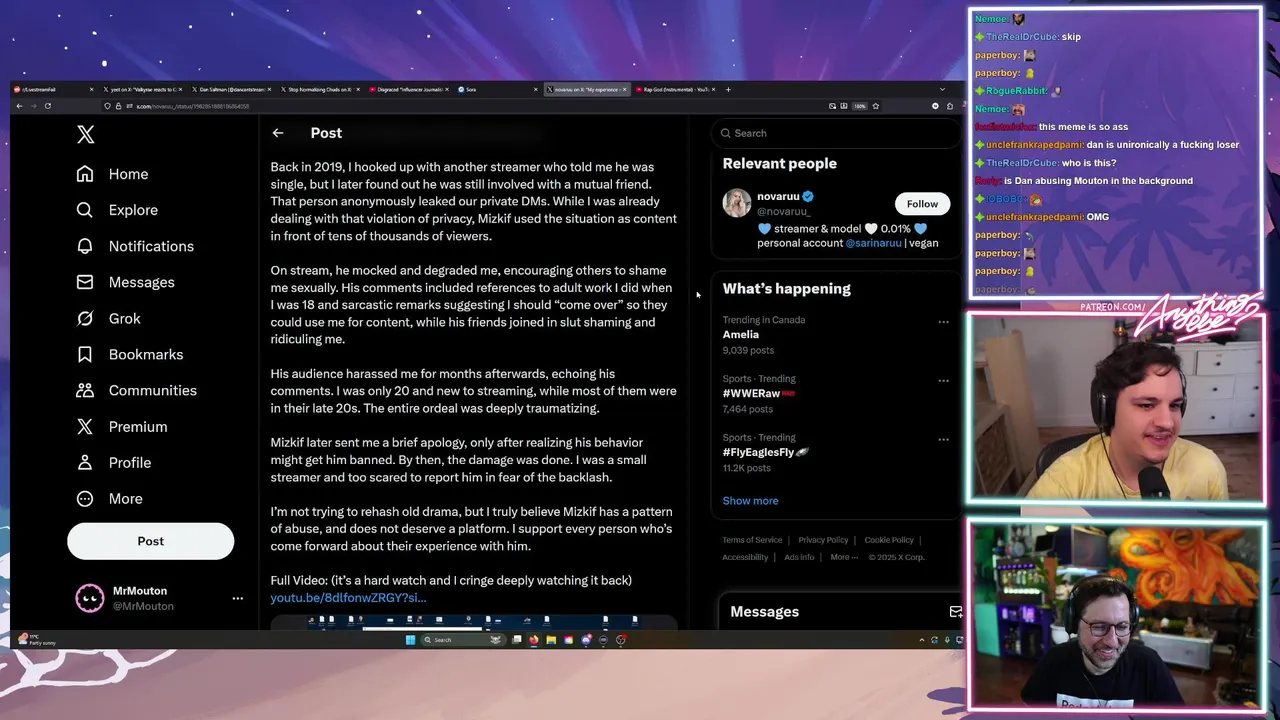The height and width of the screenshot is (720, 1280).
Task: Click the browser address bar URL
Action: click(x=192, y=106)
